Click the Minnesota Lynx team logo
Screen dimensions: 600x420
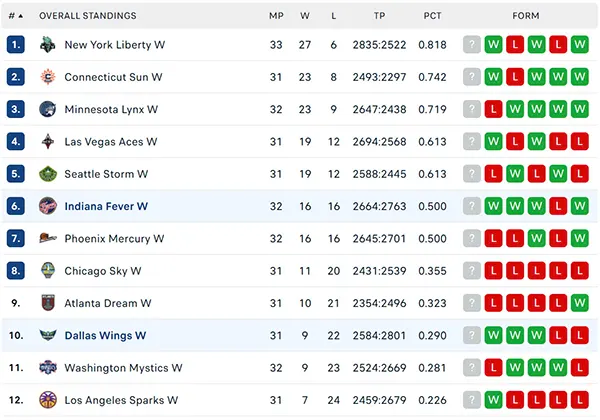point(48,109)
